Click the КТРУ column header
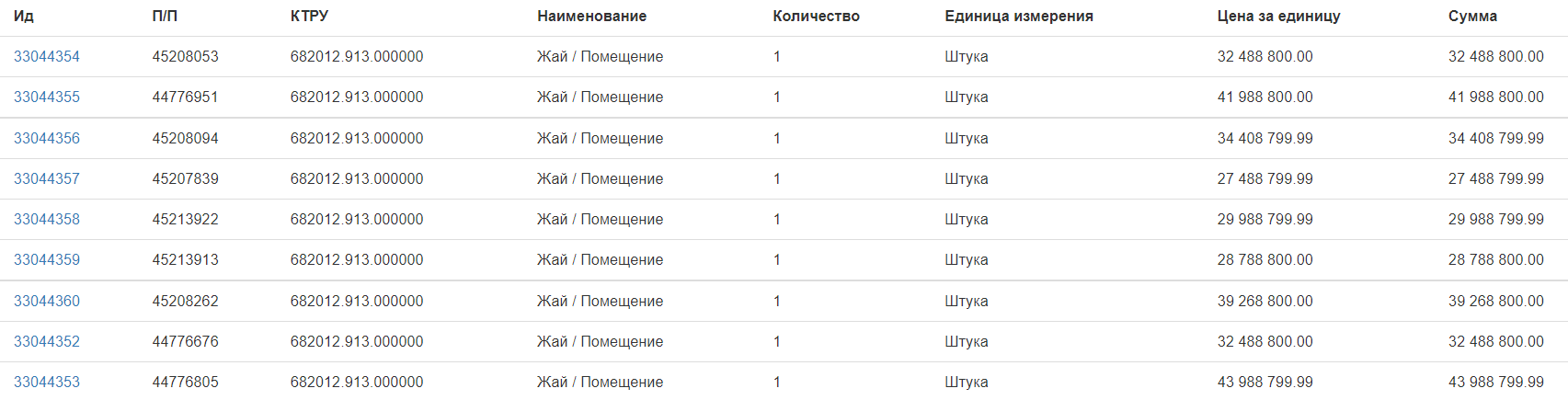Screen dimensions: 1568x400 (309, 17)
